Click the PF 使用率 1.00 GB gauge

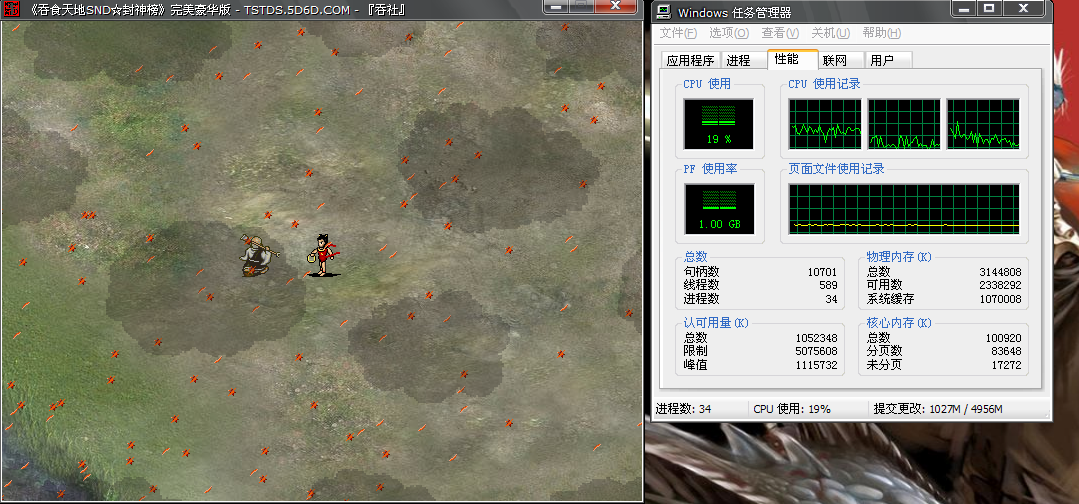click(x=718, y=209)
